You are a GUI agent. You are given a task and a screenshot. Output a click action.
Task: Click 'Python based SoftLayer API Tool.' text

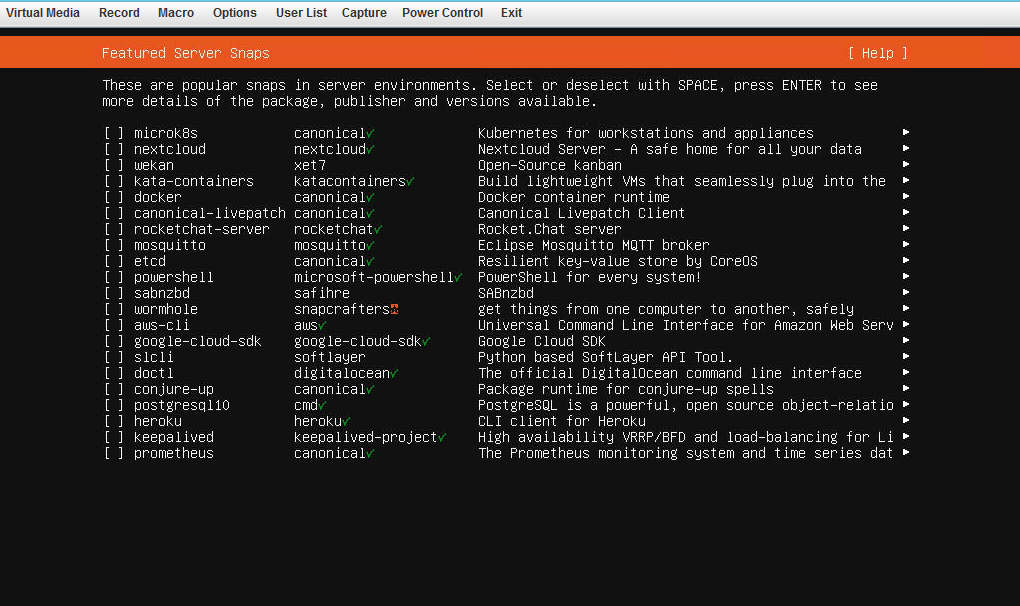[605, 357]
